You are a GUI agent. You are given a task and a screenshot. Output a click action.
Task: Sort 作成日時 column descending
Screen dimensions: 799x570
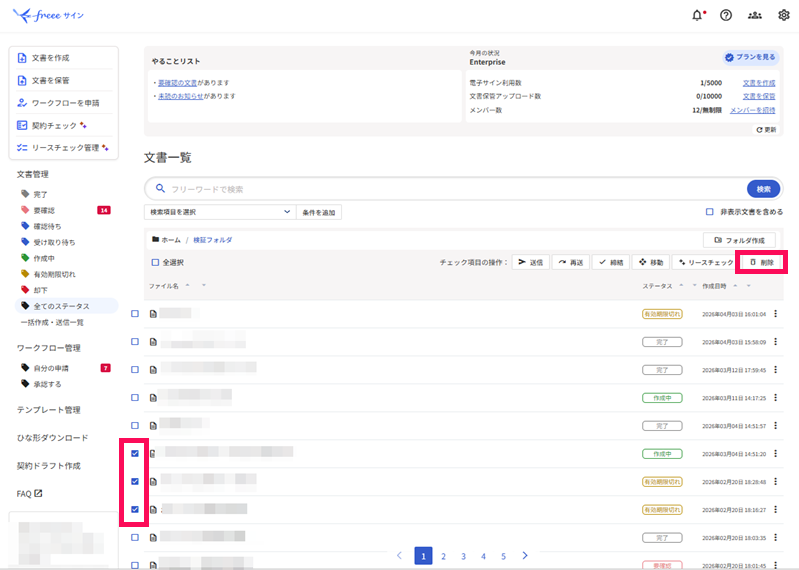tap(749, 286)
